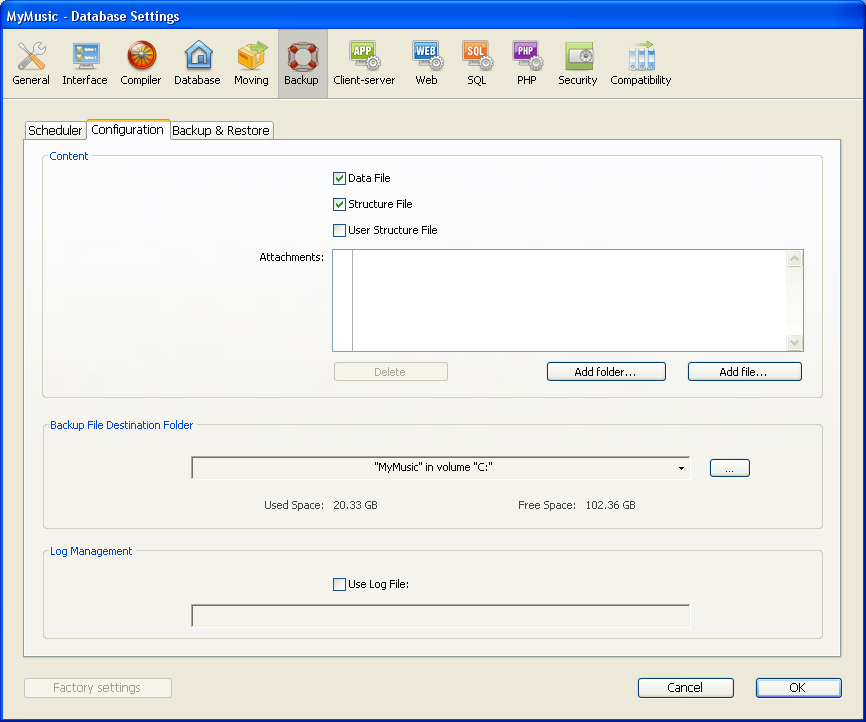Open the Interface settings page
The height and width of the screenshot is (722, 866).
click(x=85, y=64)
